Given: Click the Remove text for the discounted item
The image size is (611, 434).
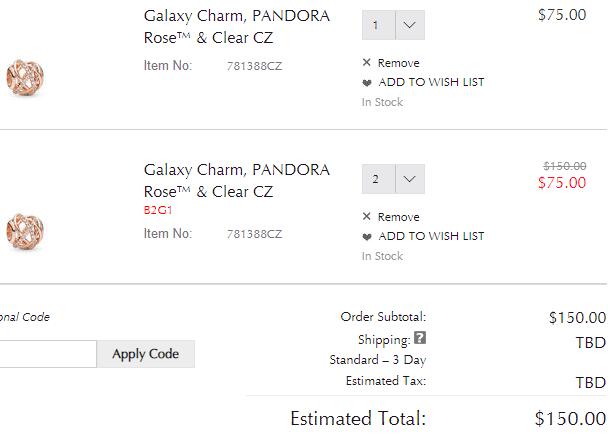Looking at the screenshot, I should (399, 217).
